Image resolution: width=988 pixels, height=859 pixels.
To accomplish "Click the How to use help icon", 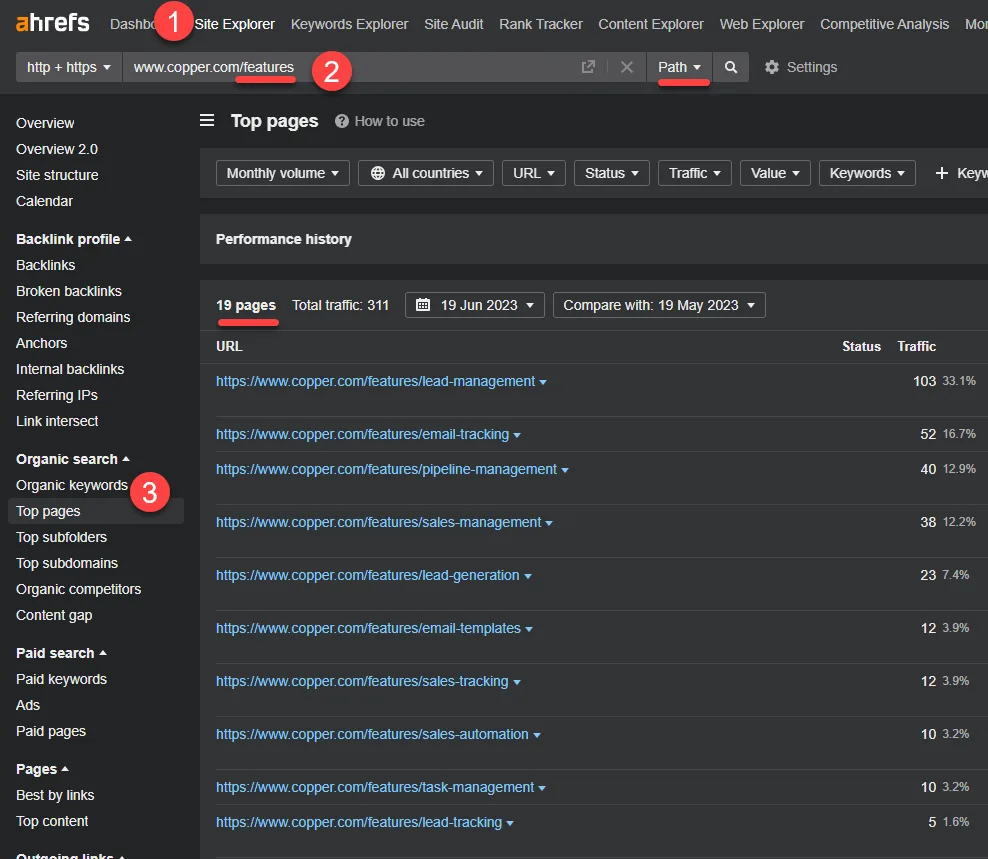I will coord(342,121).
